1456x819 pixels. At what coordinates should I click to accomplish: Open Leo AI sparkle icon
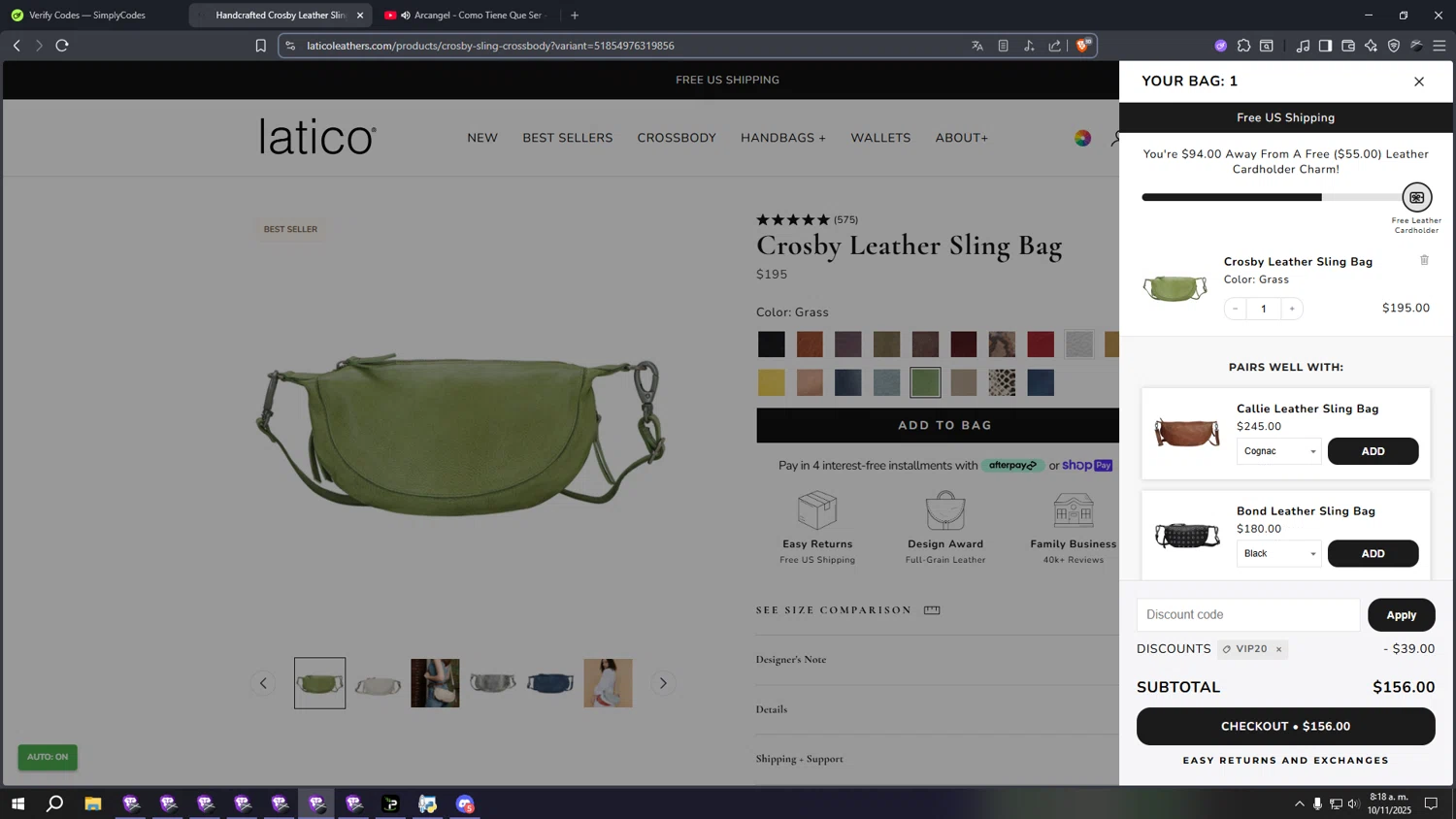pyautogui.click(x=1371, y=46)
